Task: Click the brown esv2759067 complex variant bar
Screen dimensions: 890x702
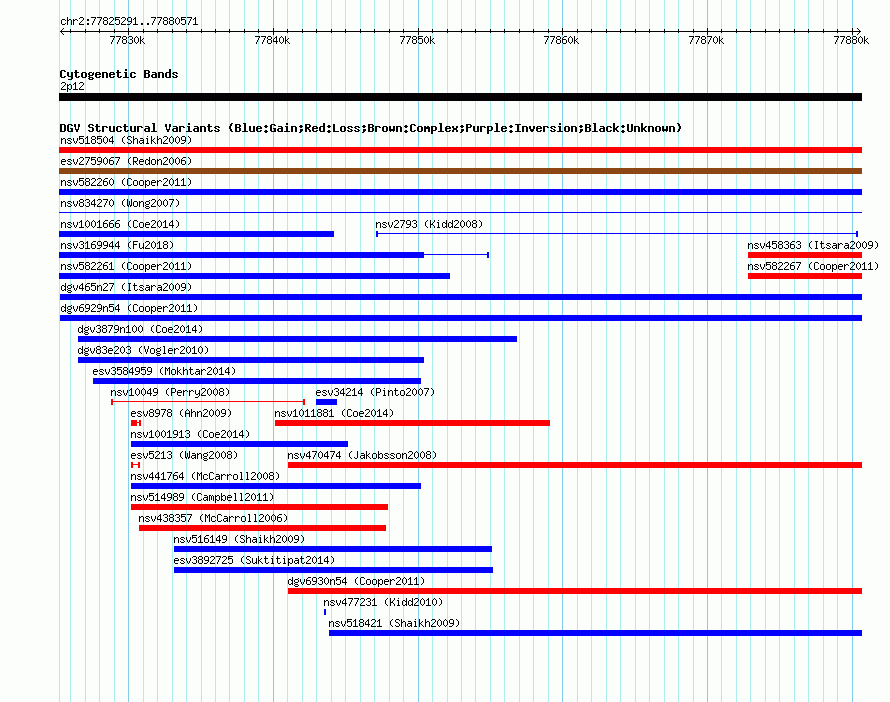Action: [x=460, y=171]
